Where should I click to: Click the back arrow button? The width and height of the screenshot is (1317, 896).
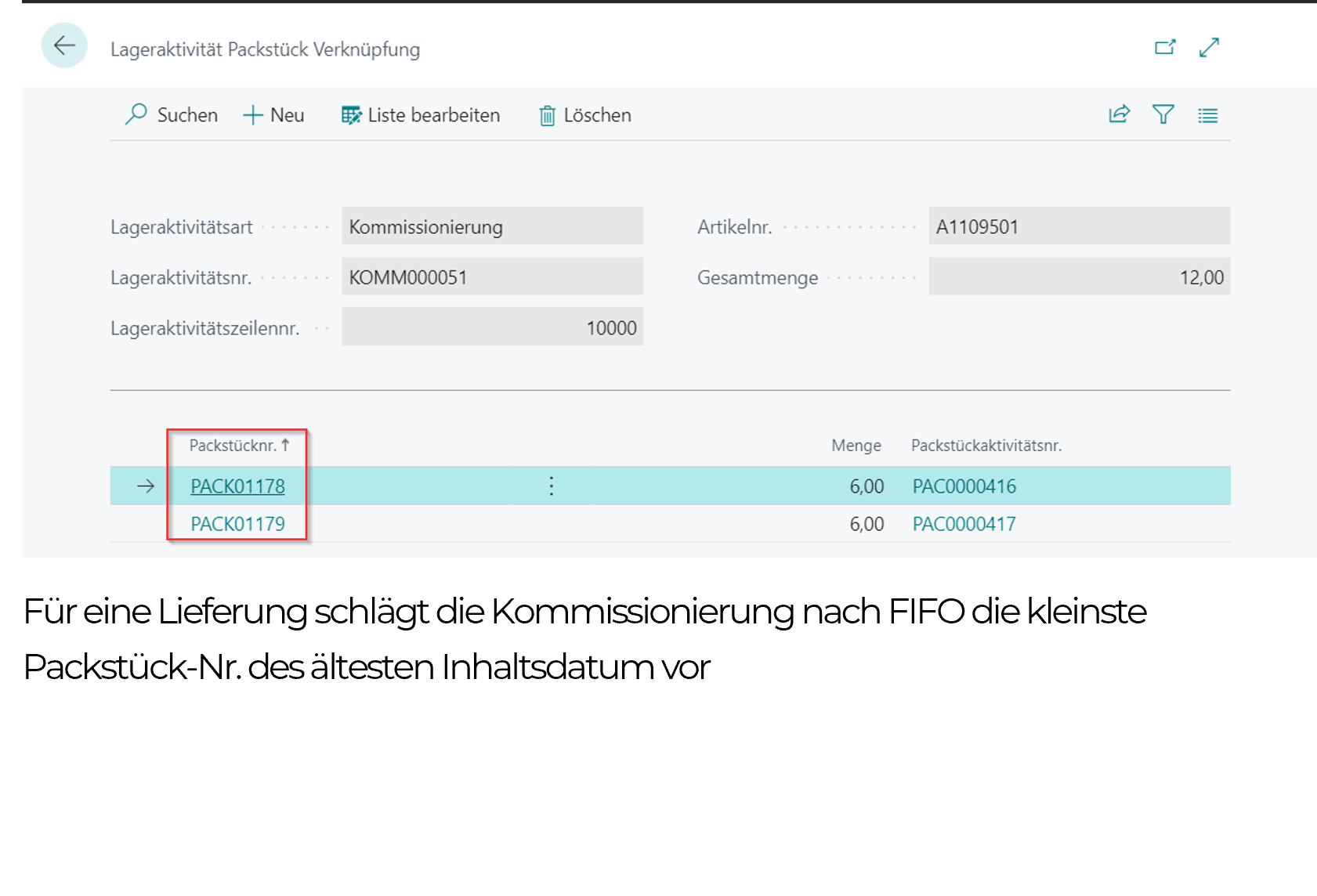(64, 46)
